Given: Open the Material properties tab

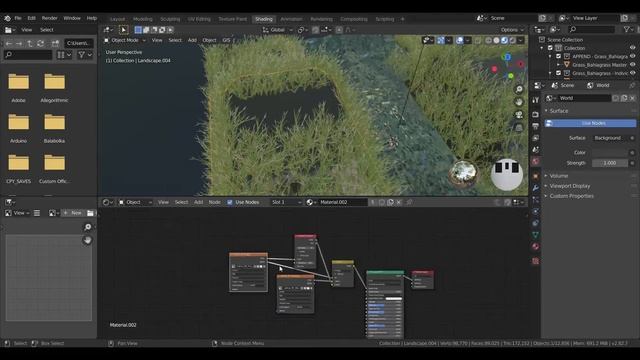Looking at the screenshot, I should point(535,247).
